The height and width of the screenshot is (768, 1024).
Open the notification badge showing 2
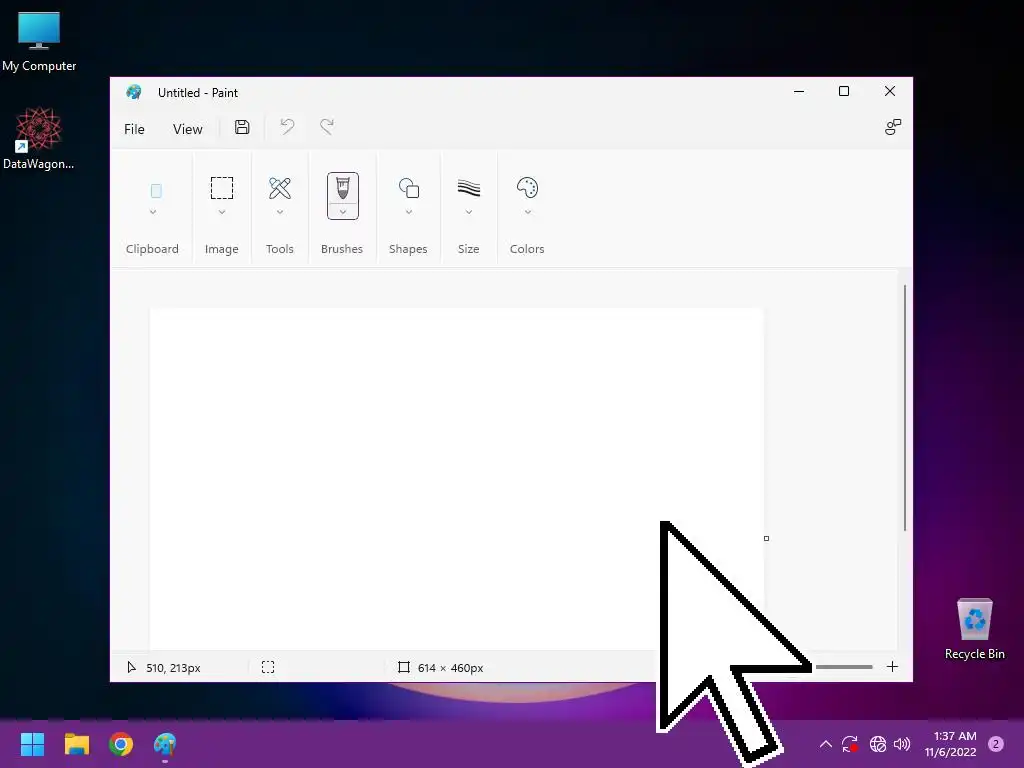click(996, 744)
